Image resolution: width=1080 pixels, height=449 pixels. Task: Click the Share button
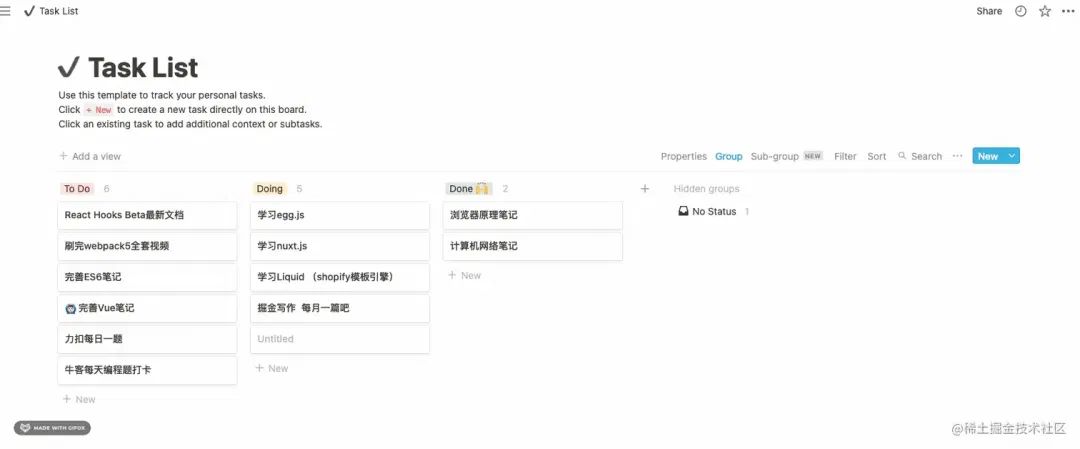(x=989, y=11)
